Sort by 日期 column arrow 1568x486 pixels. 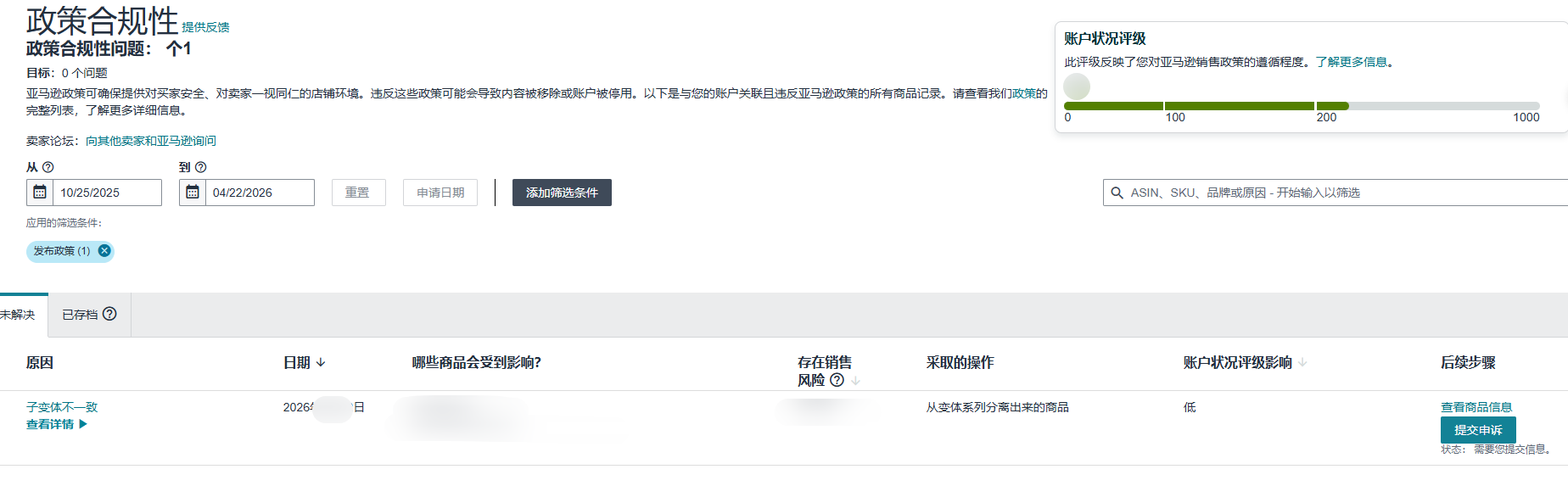[321, 363]
